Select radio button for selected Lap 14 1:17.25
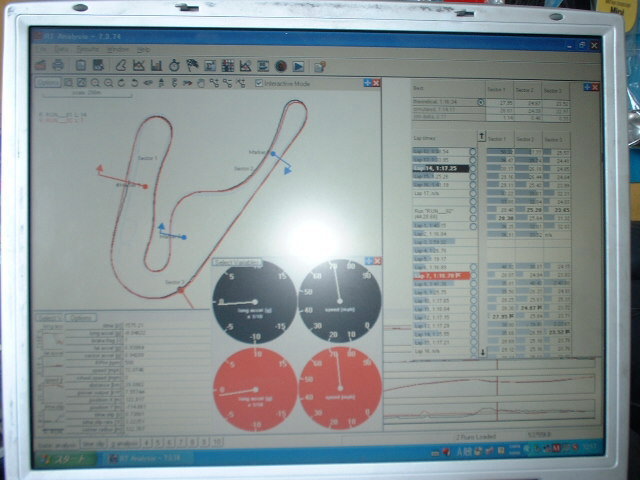Image resolution: width=640 pixels, height=480 pixels. (473, 168)
